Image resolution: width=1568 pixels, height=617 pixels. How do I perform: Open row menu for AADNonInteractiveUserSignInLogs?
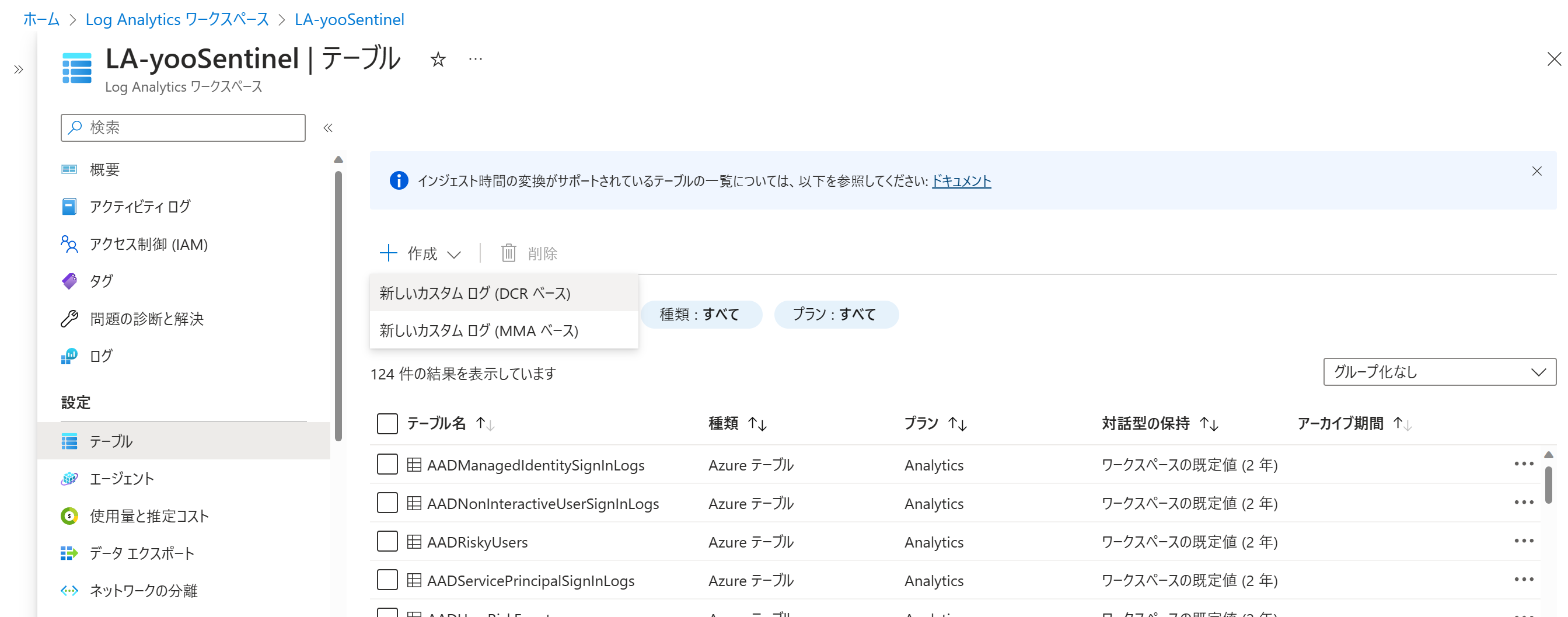pyautogui.click(x=1524, y=503)
